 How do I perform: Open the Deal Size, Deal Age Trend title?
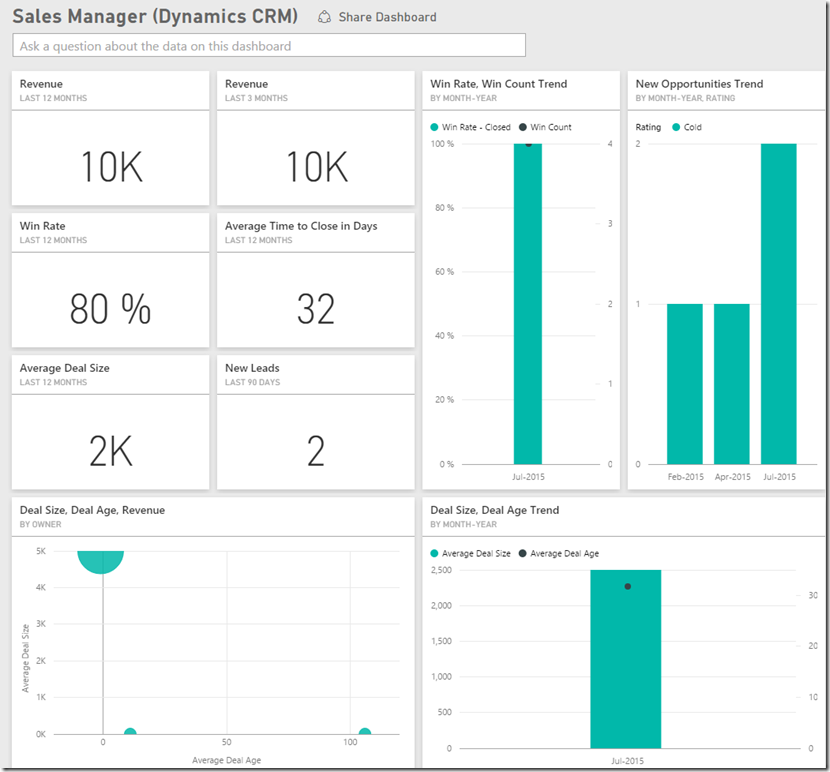point(494,510)
